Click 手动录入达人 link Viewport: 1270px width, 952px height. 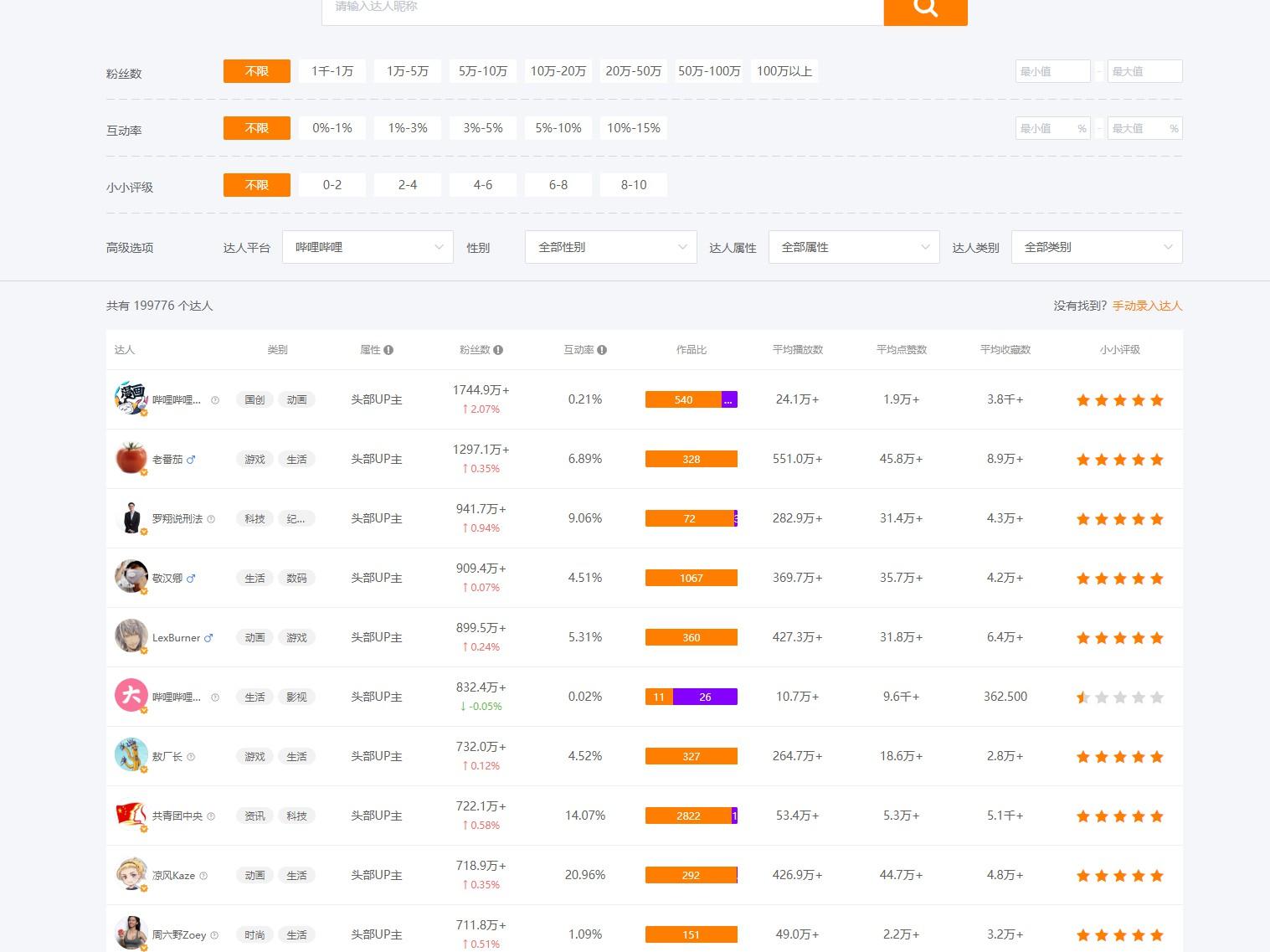pyautogui.click(x=1147, y=306)
